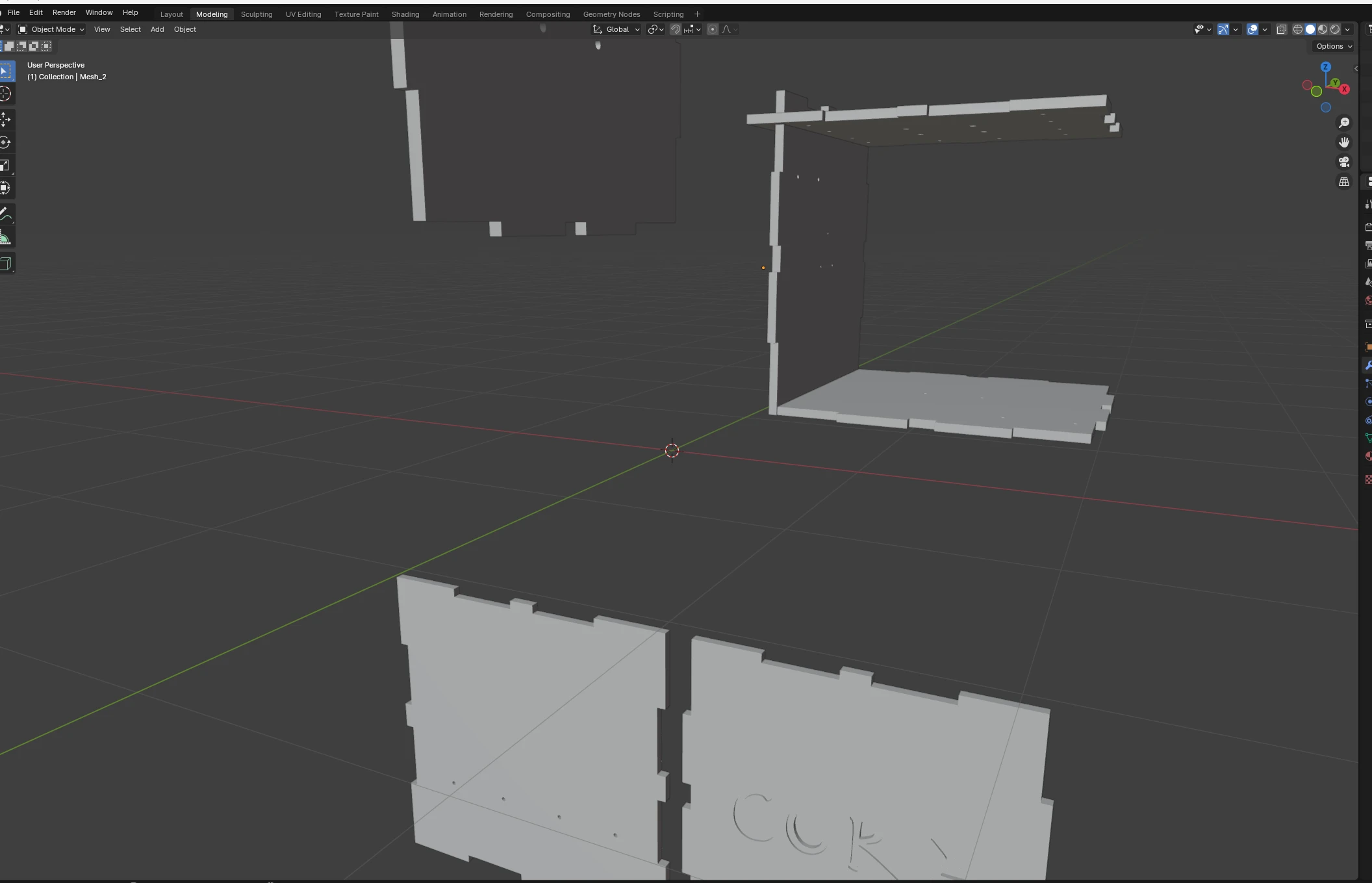This screenshot has width=1372, height=883.
Task: Switch to the Shading workspace tab
Action: tap(405, 14)
